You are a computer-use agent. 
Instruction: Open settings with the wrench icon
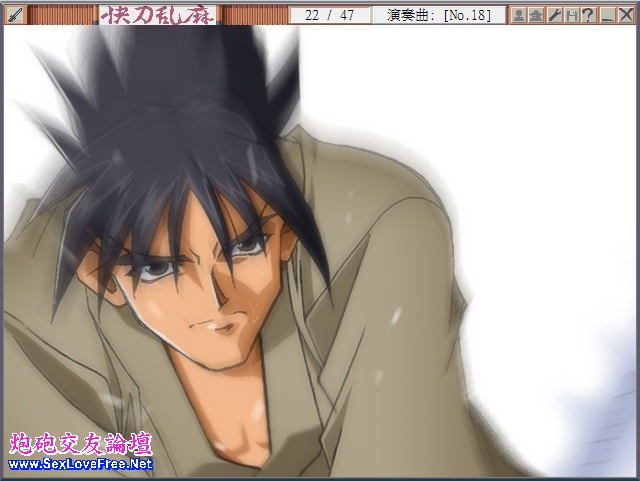[554, 15]
